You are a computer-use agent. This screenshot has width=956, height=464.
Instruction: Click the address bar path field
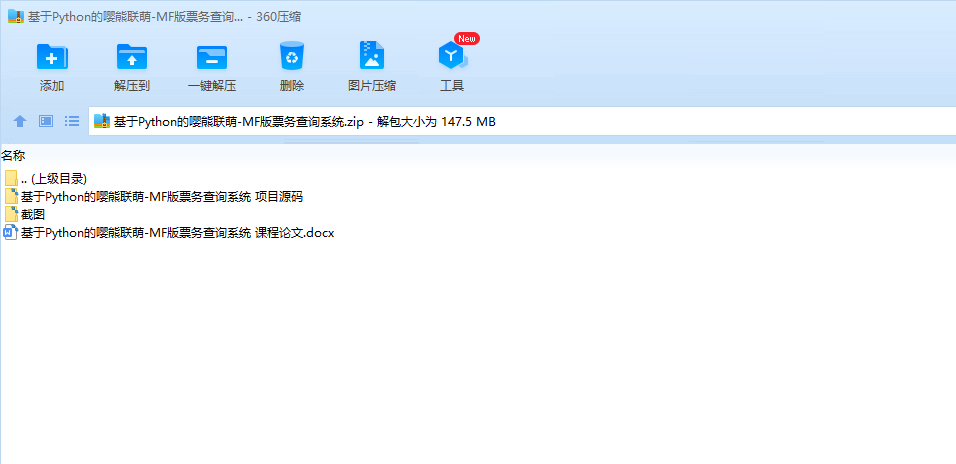click(523, 121)
